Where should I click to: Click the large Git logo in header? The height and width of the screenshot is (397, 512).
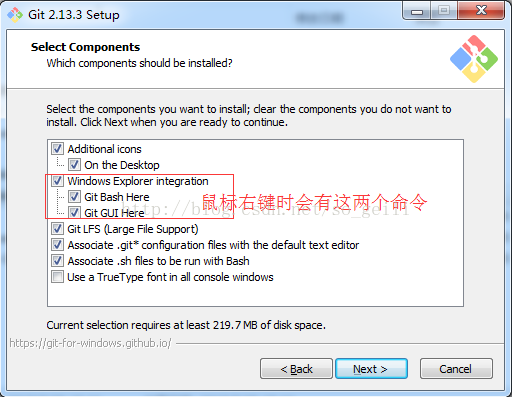pyautogui.click(x=474, y=59)
